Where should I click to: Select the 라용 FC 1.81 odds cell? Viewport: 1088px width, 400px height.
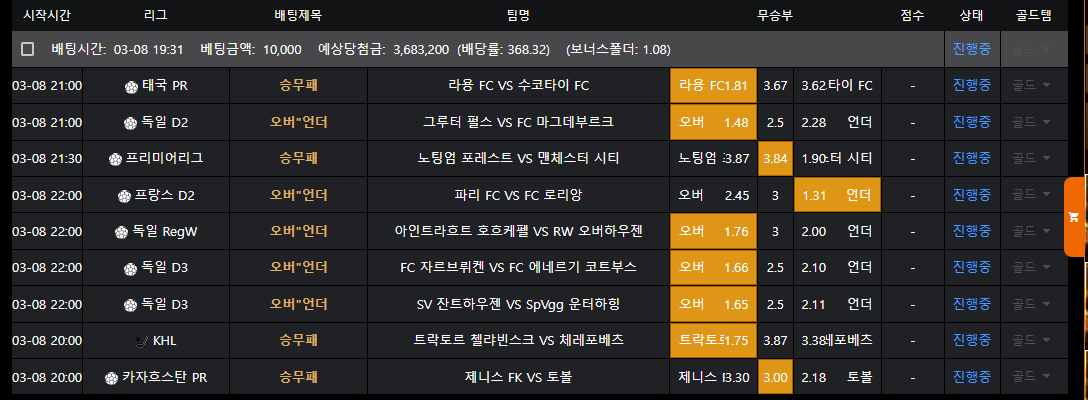coord(713,86)
